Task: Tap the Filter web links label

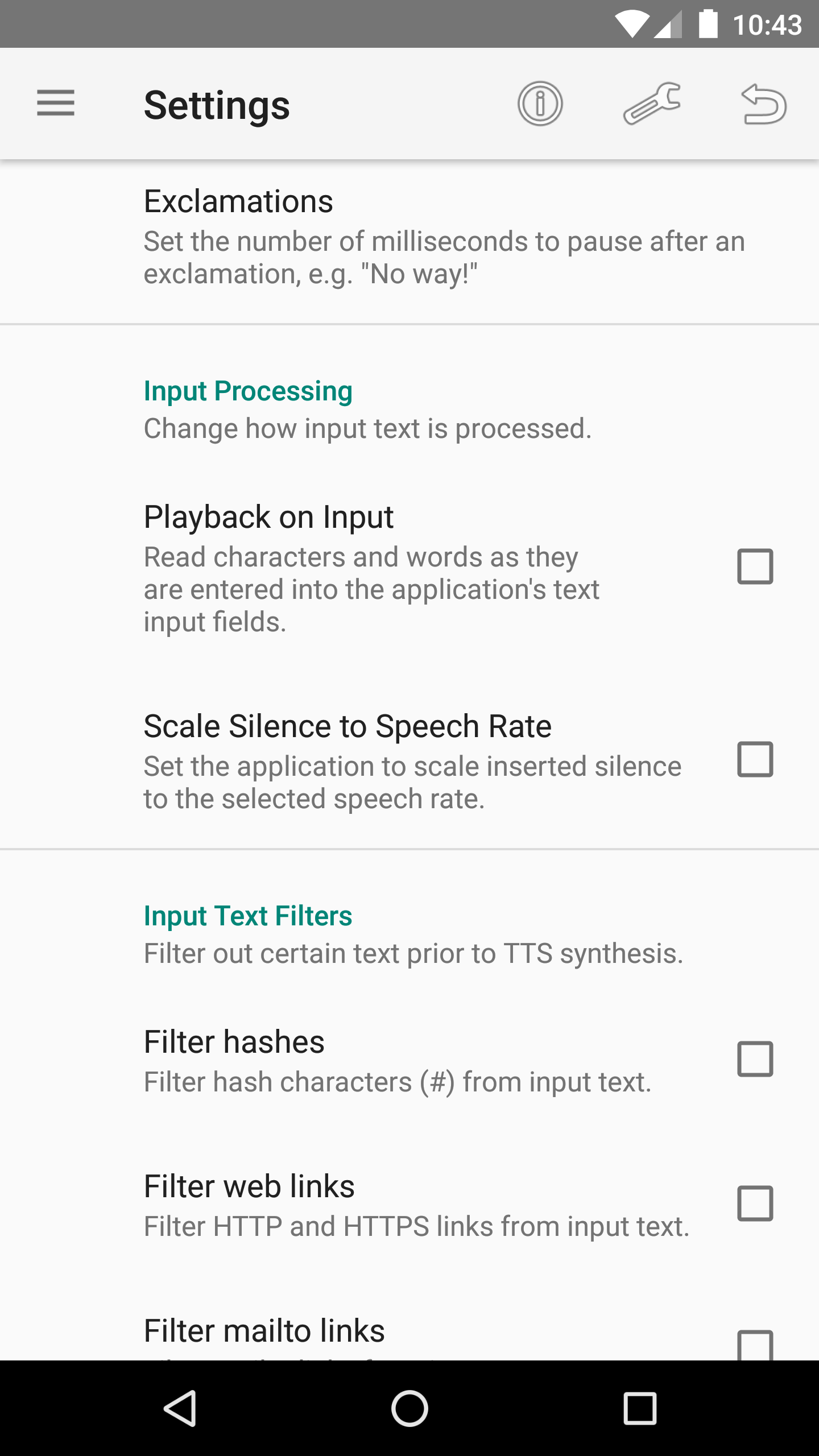Action: point(249,1186)
